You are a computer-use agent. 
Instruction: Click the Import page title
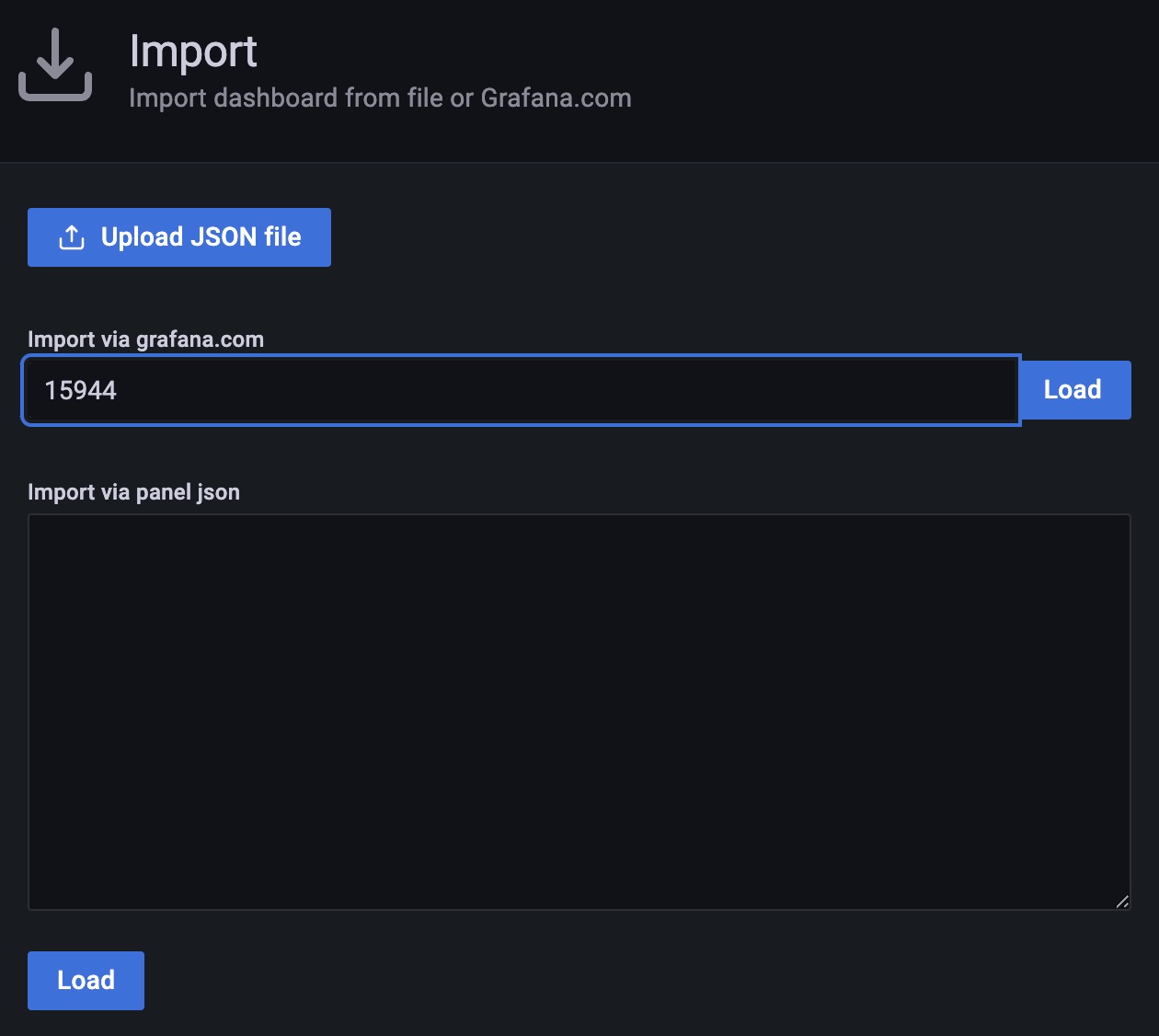point(193,51)
